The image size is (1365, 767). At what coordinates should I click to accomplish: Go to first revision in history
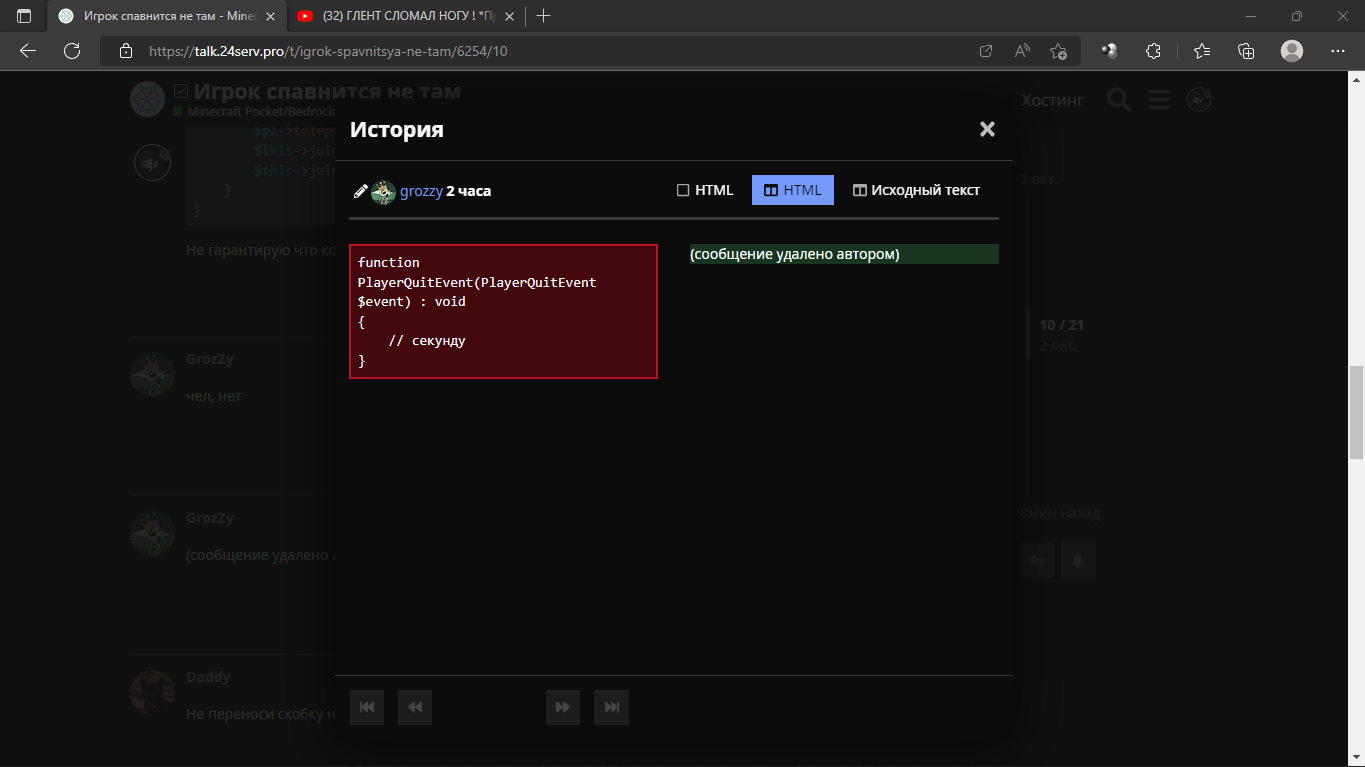(367, 707)
